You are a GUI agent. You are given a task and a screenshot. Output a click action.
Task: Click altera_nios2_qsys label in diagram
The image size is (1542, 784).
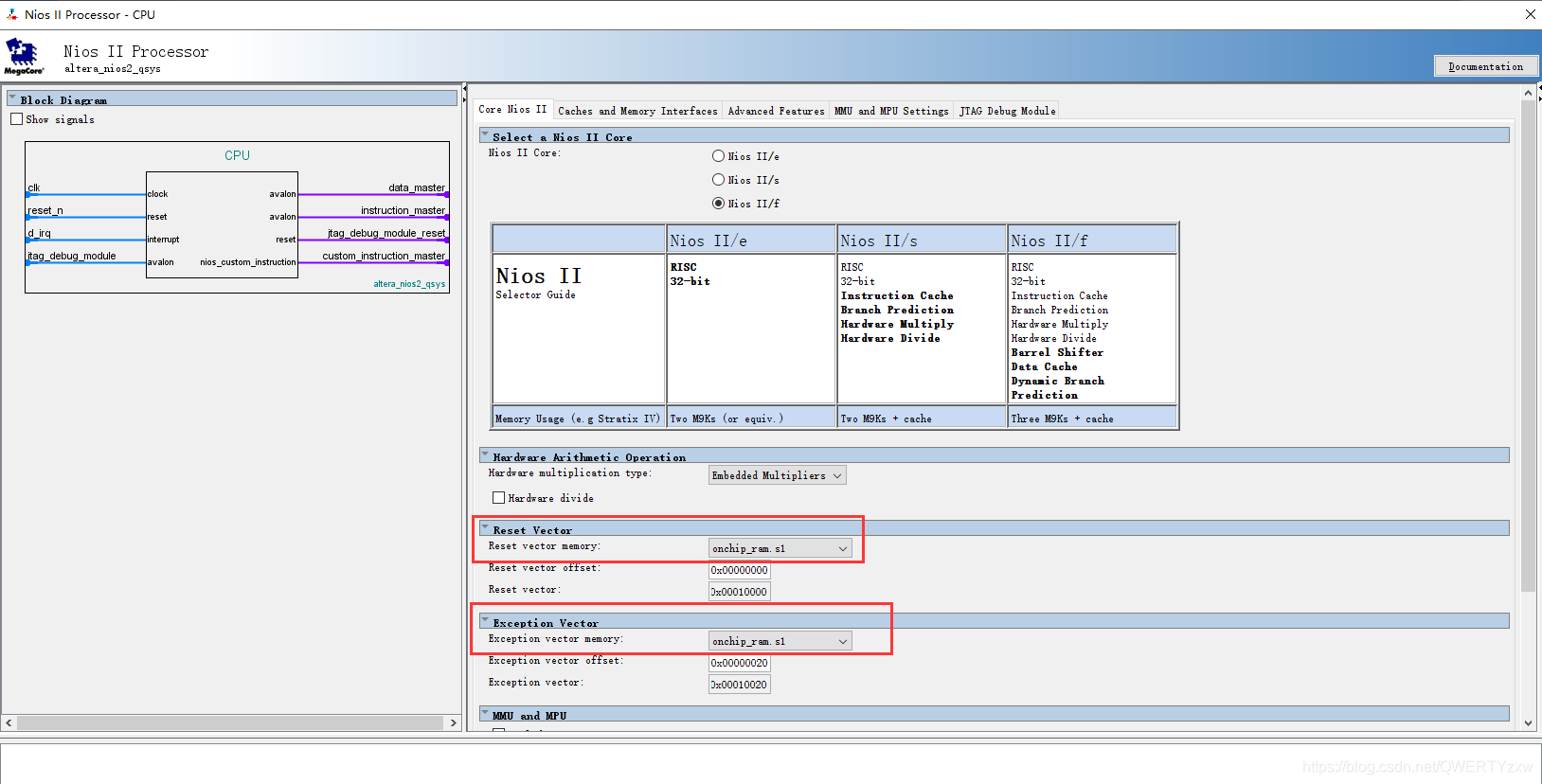[x=409, y=284]
